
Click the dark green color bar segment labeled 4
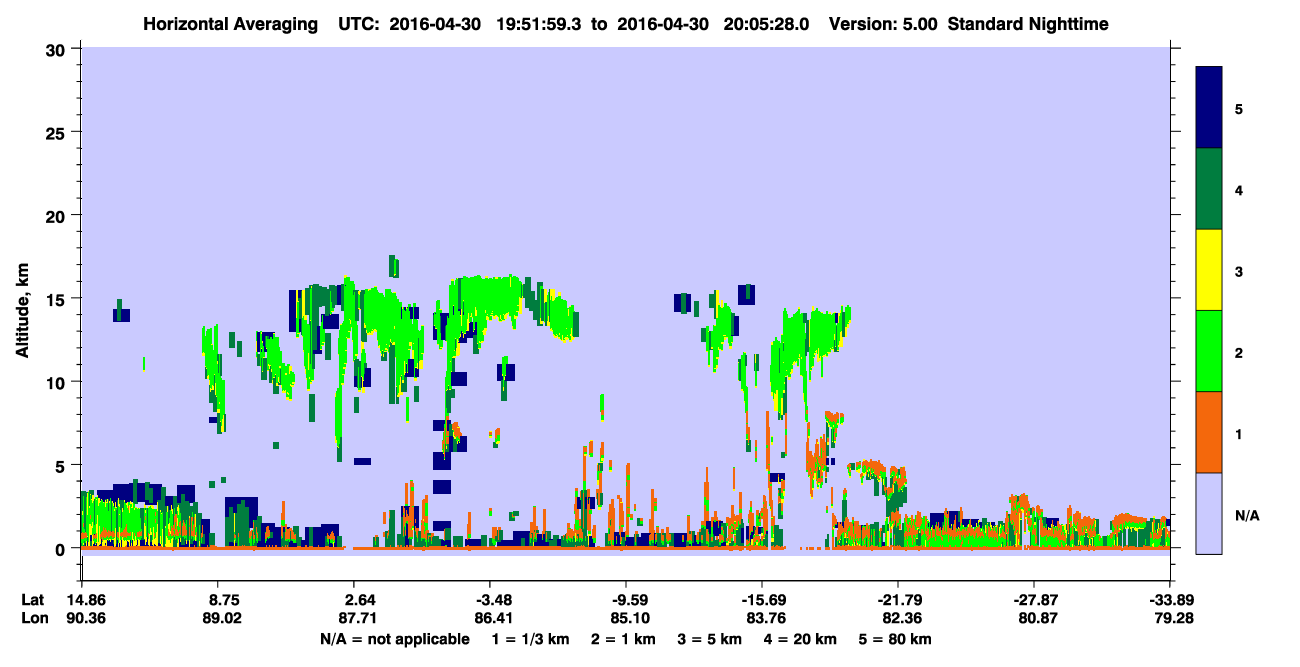[1209, 189]
